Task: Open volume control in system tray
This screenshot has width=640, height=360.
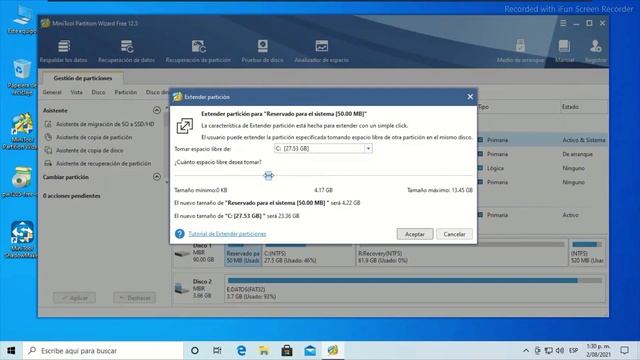Action: 560,351
